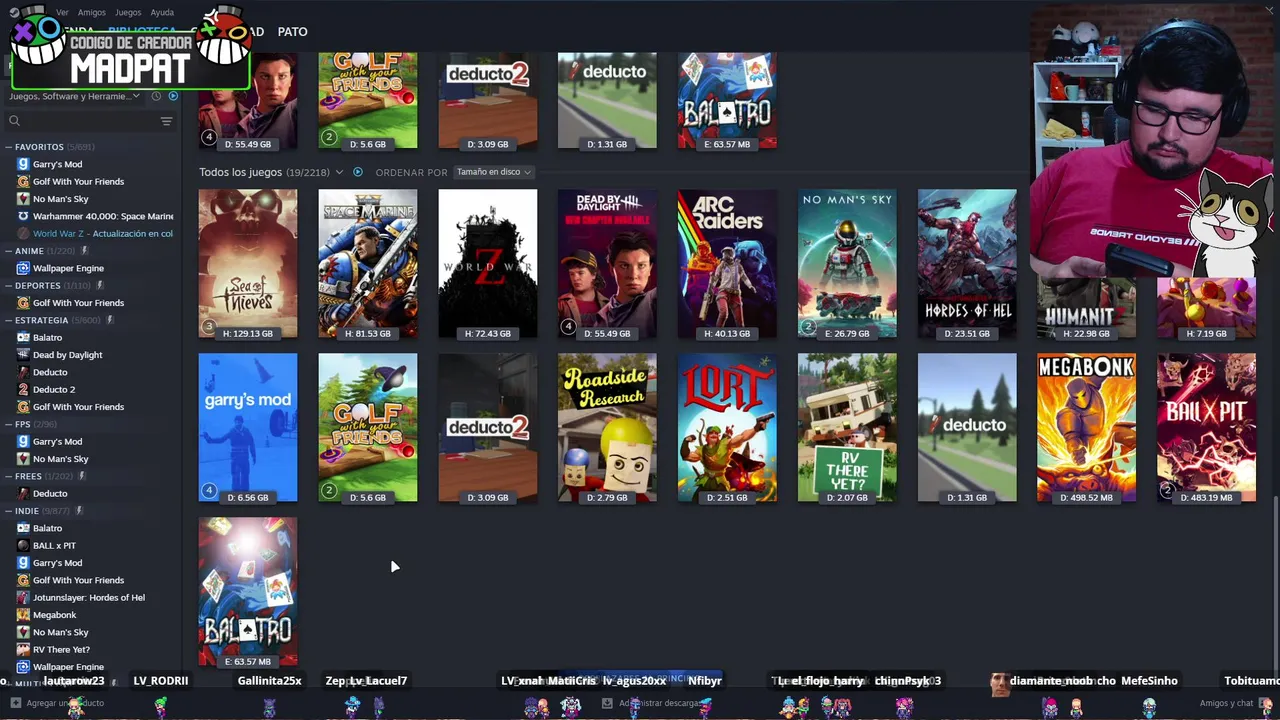Collapse the INDIE category
This screenshot has height=720, width=1280.
[9, 511]
